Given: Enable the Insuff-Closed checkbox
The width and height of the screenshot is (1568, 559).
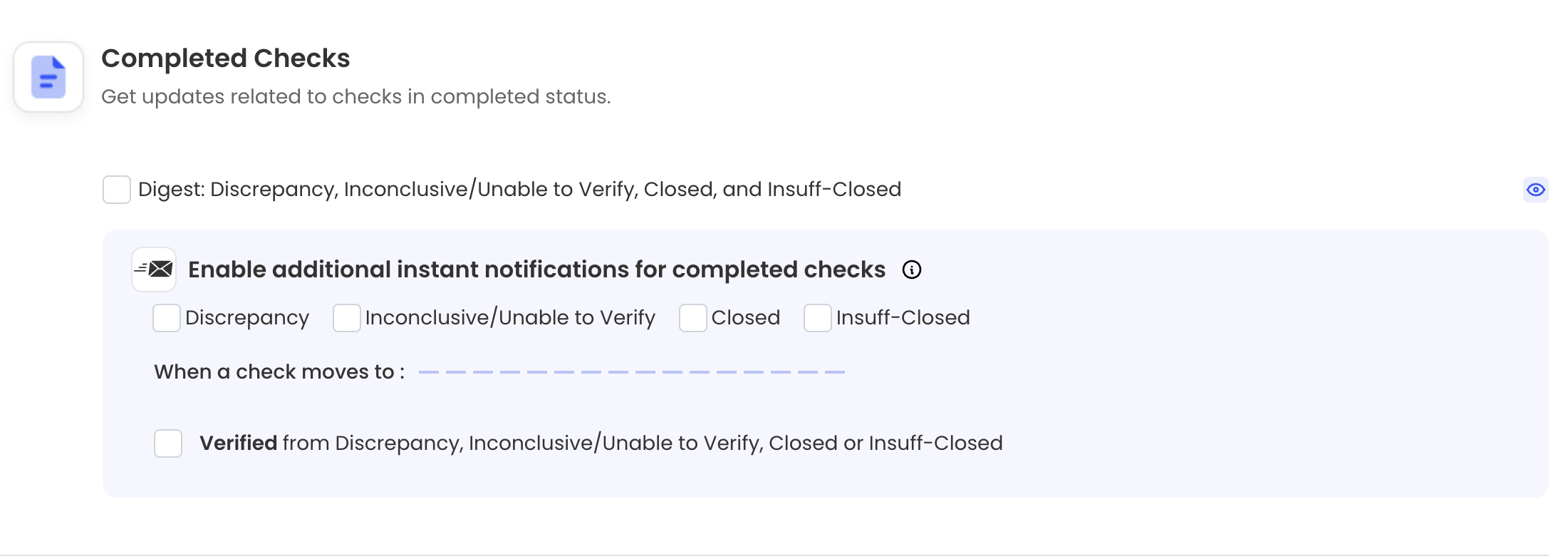Looking at the screenshot, I should 817,318.
